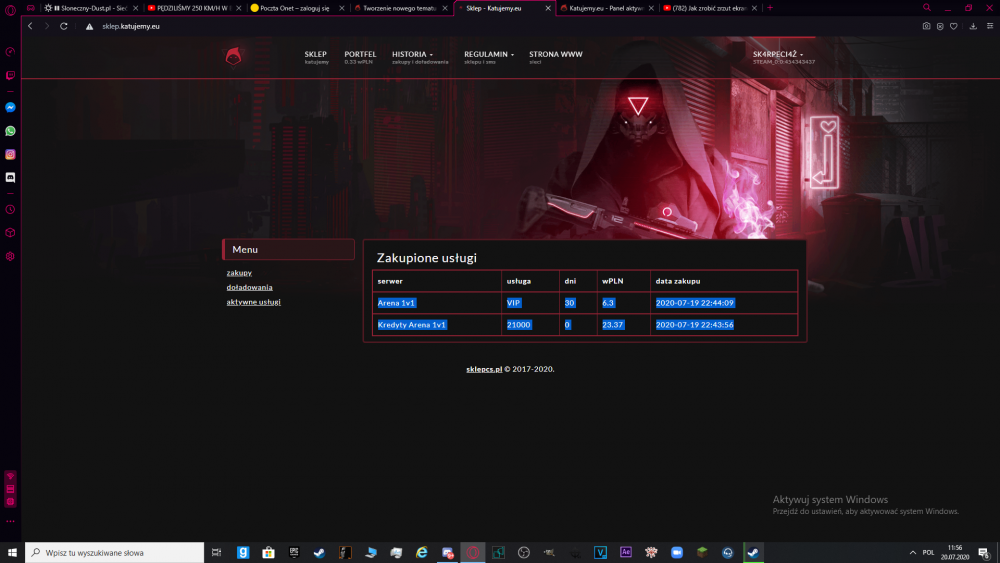This screenshot has width=1000, height=563.
Task: Reload the current page
Action: [64, 26]
